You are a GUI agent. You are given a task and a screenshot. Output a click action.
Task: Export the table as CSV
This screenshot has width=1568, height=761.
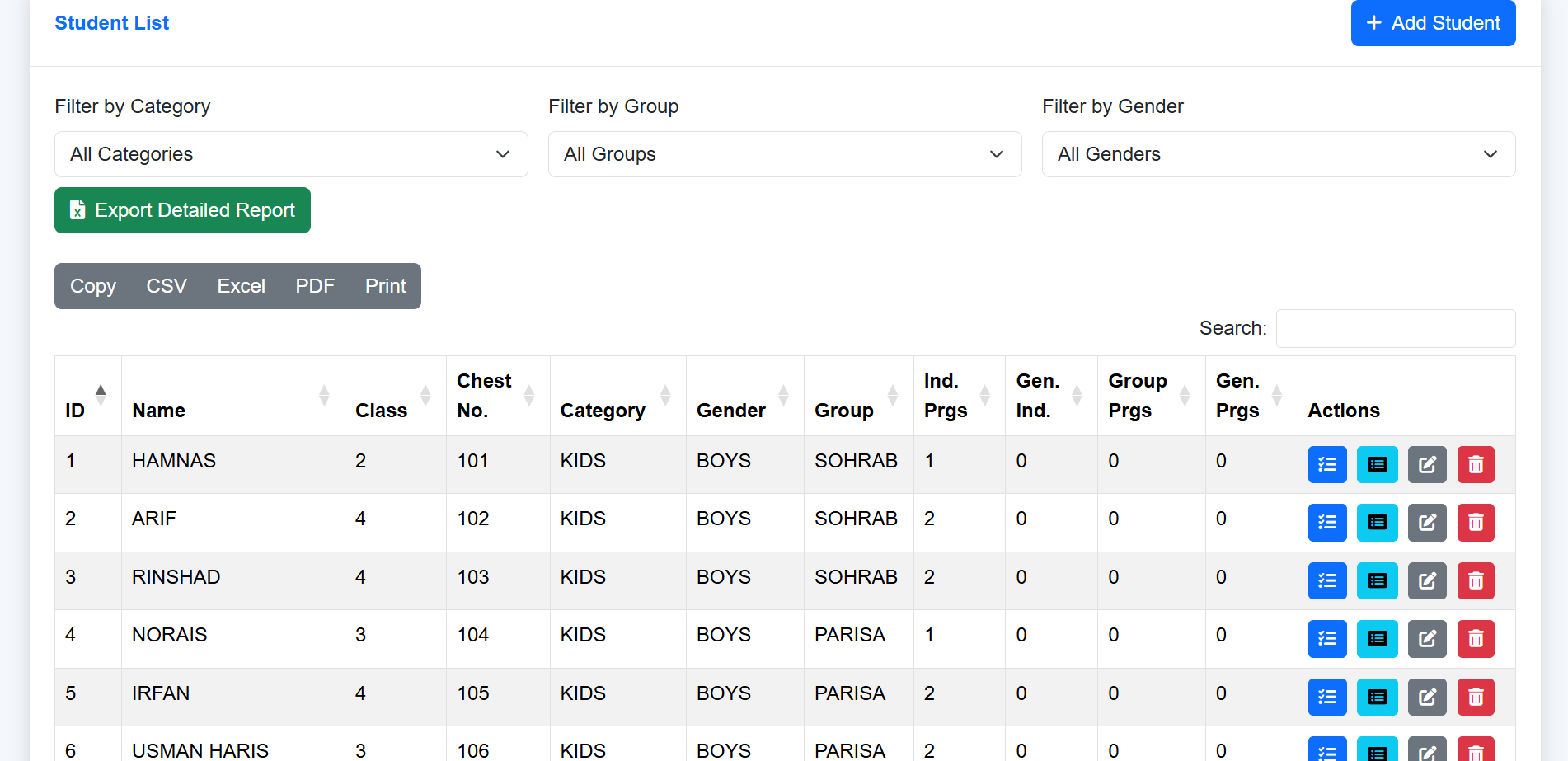(x=167, y=286)
